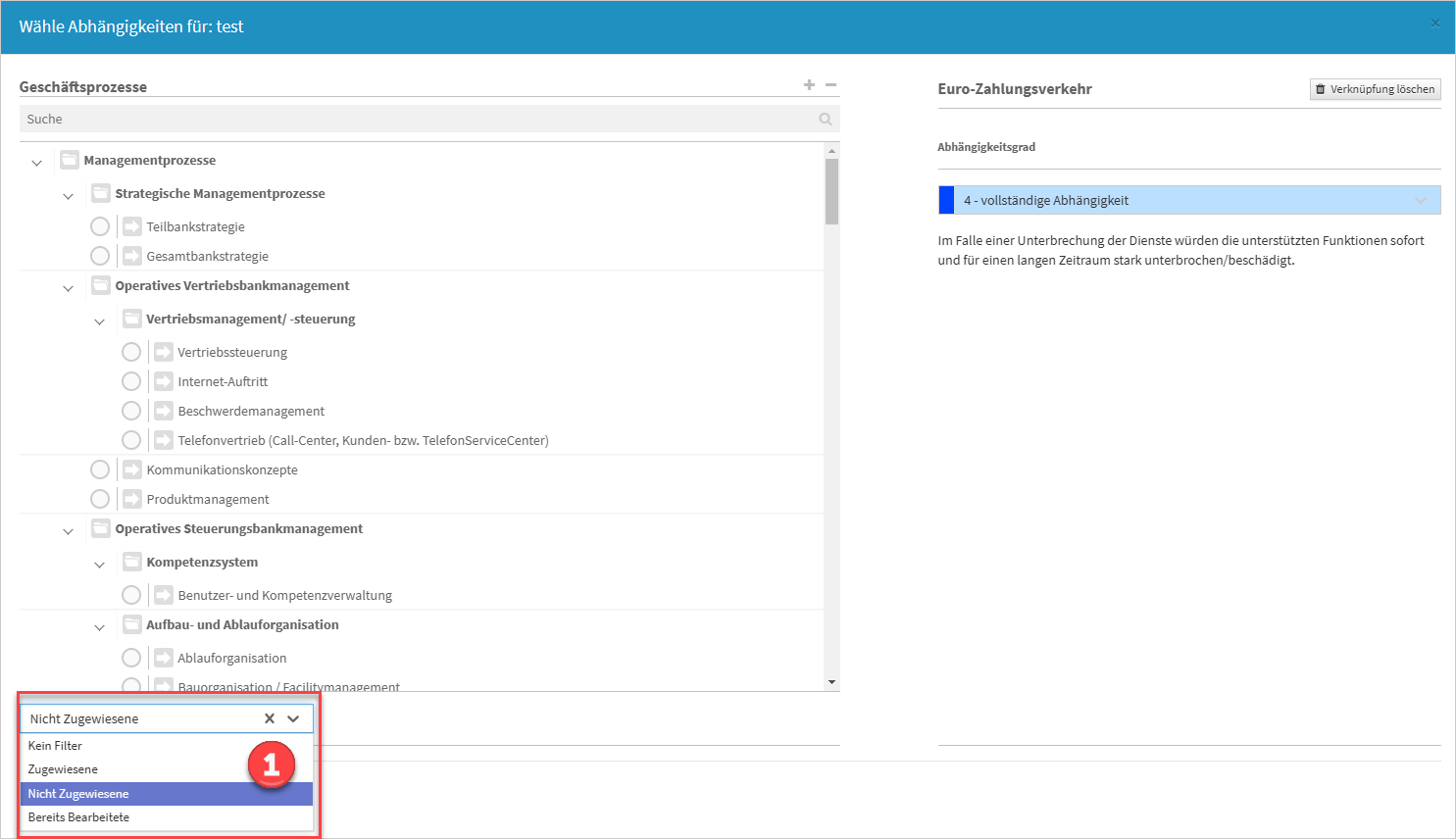Screen dimensions: 1456x839
Task: Close the dependency dialog
Action: pyautogui.click(x=1435, y=24)
